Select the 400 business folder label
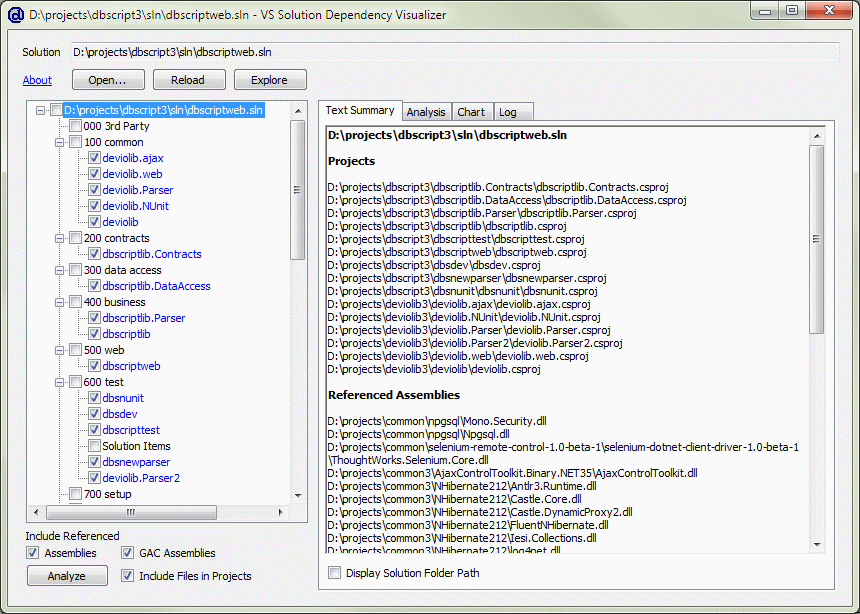The image size is (860, 614). click(115, 302)
